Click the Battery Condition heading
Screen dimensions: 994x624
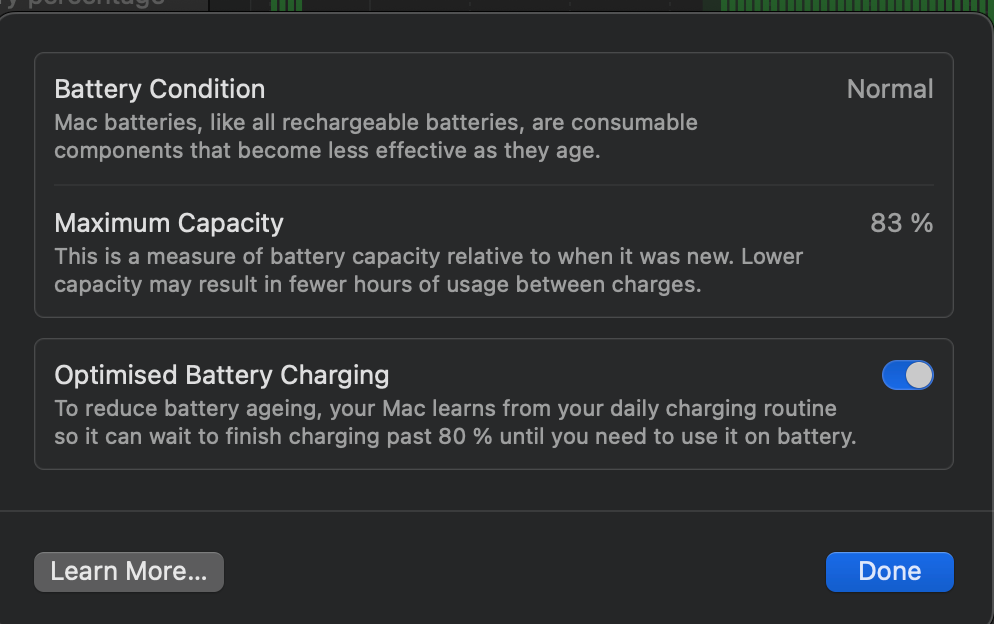(160, 89)
